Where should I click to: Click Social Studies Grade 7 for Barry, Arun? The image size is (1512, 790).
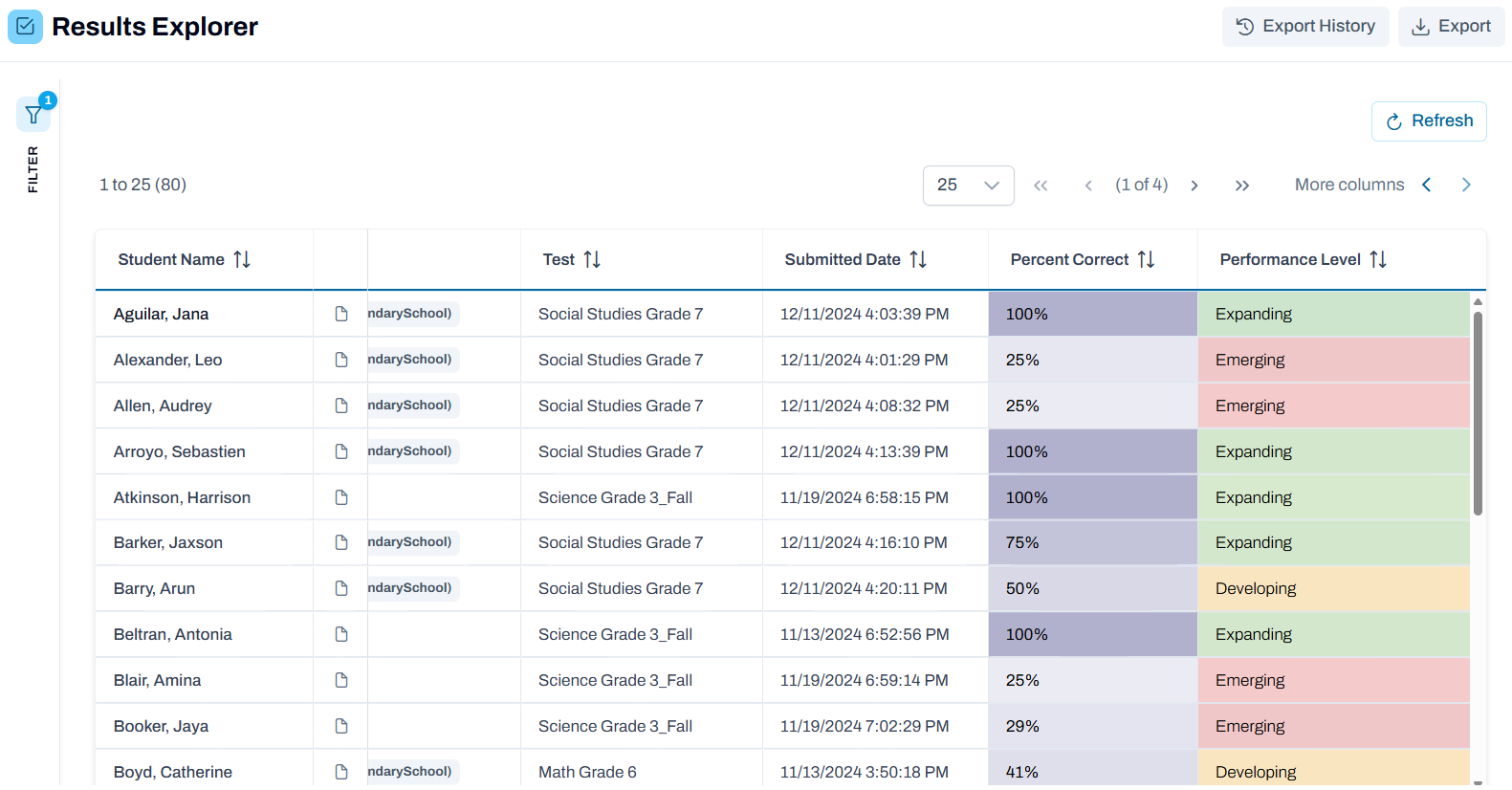621,588
